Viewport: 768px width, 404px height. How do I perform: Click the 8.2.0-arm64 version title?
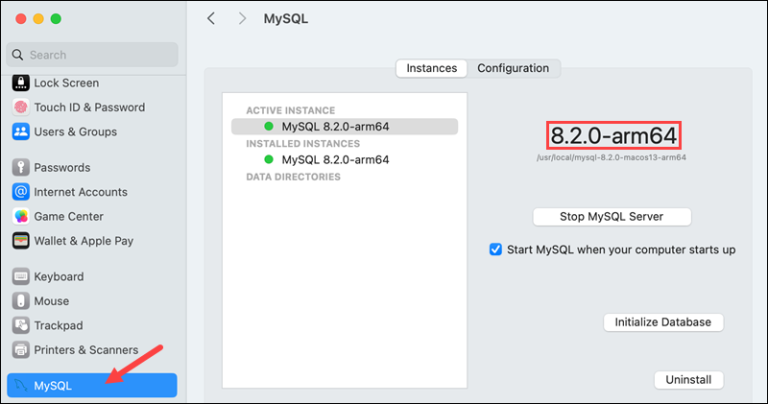pos(613,136)
